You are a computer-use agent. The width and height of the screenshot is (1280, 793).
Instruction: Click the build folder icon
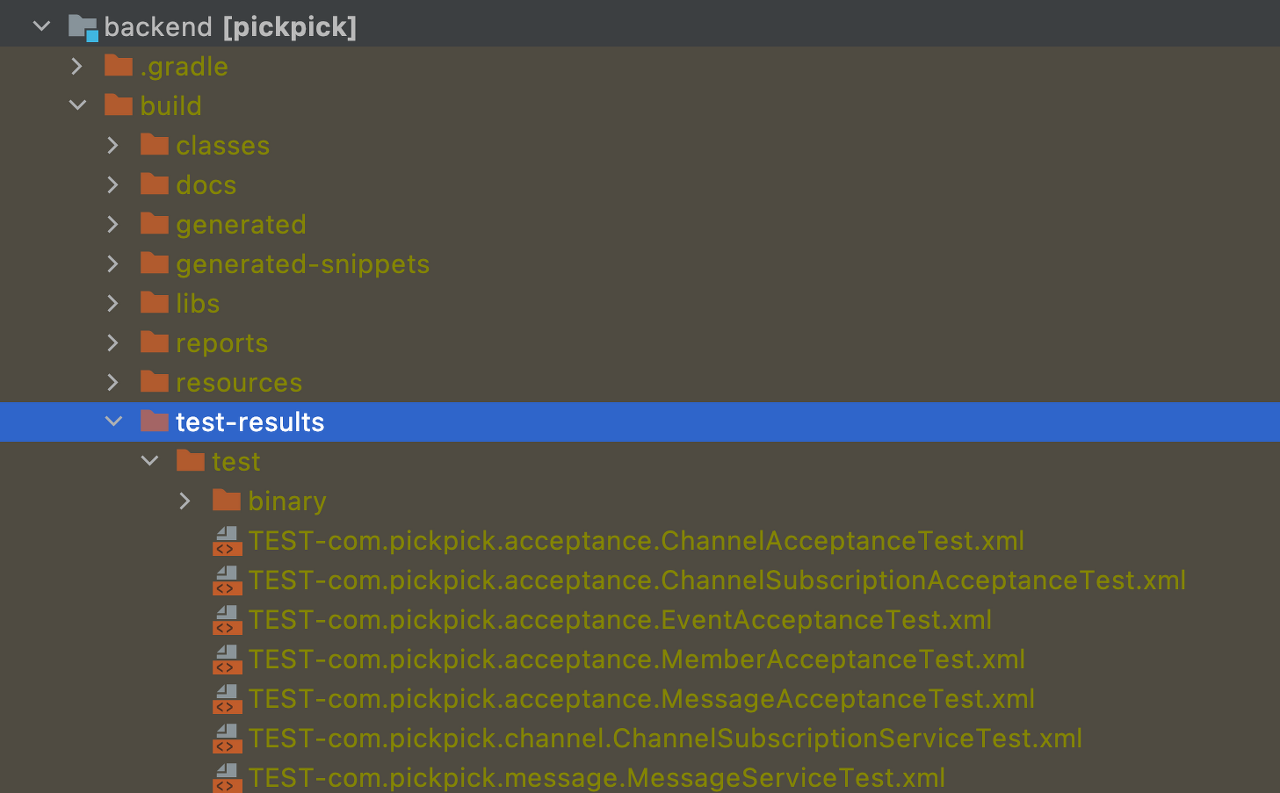[x=119, y=105]
